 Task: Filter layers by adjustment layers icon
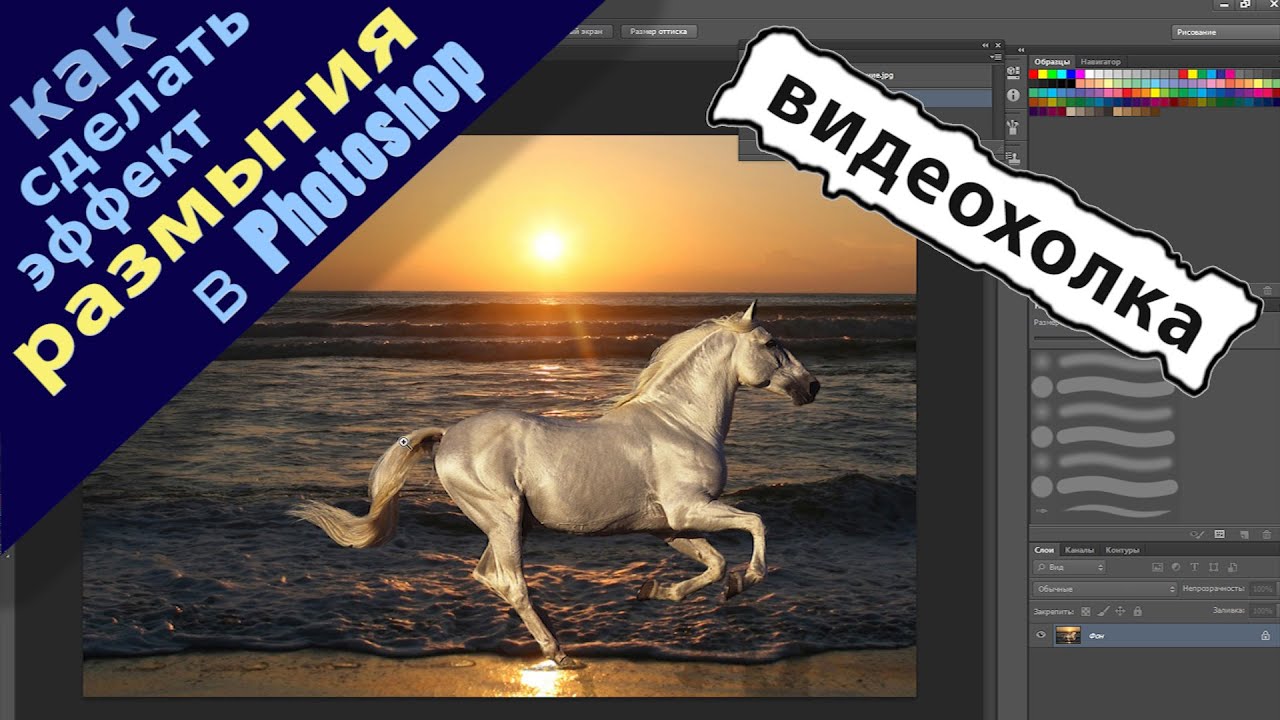coord(1176,567)
